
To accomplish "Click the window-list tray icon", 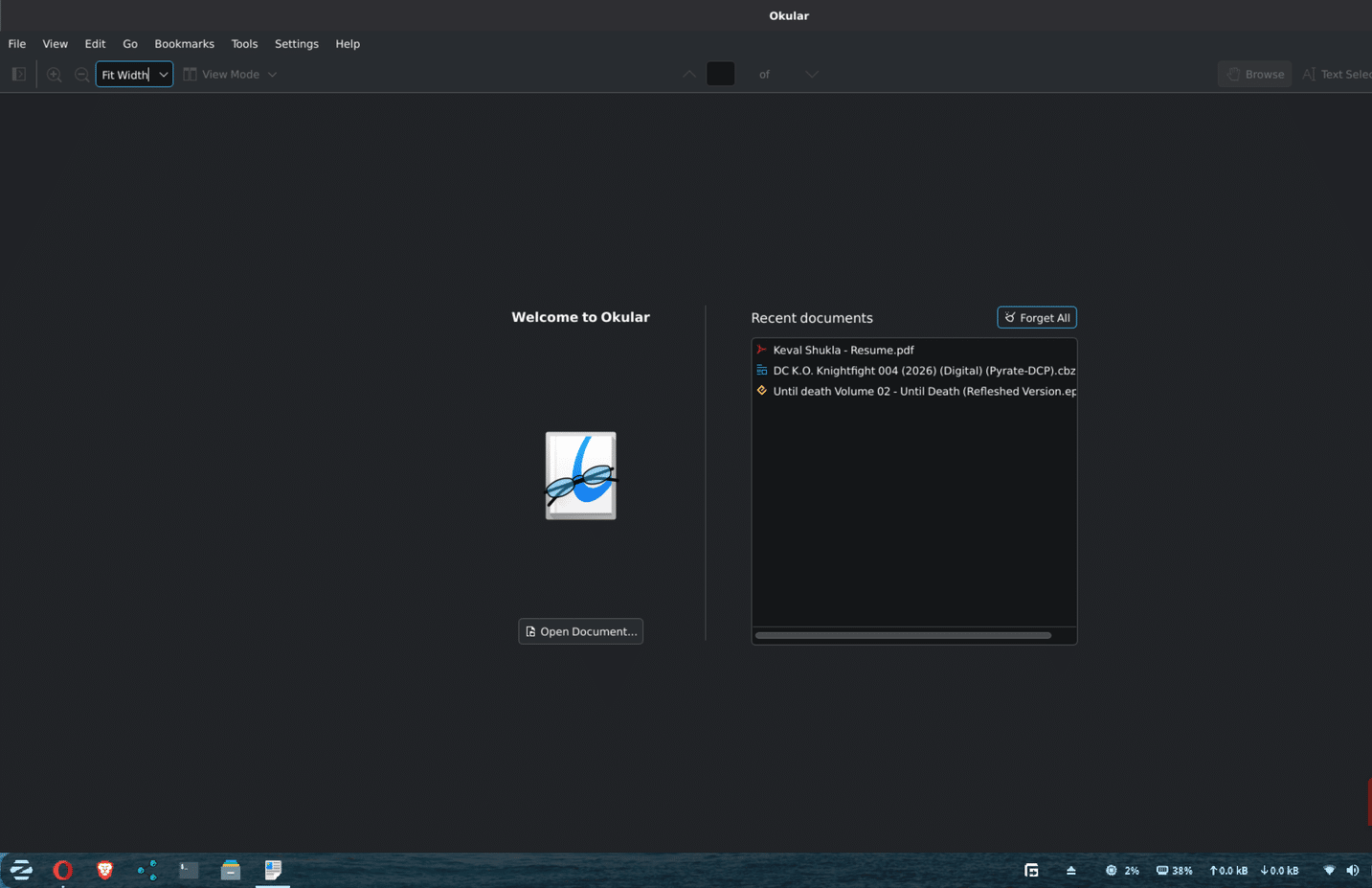I will [1031, 871].
